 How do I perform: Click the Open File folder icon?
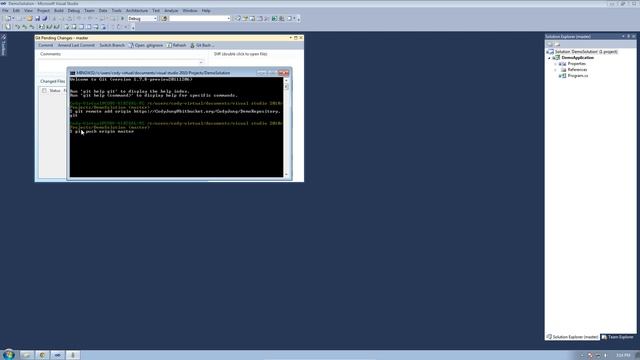pyautogui.click(x=30, y=18)
